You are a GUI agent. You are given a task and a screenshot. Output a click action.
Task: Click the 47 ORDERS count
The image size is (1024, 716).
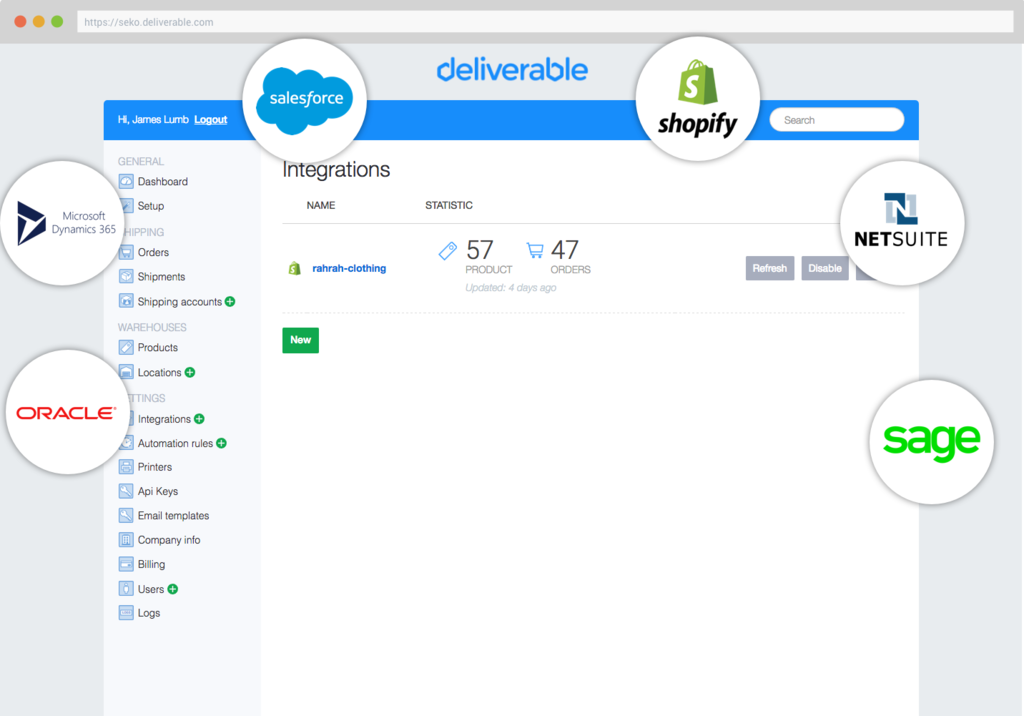pyautogui.click(x=570, y=255)
